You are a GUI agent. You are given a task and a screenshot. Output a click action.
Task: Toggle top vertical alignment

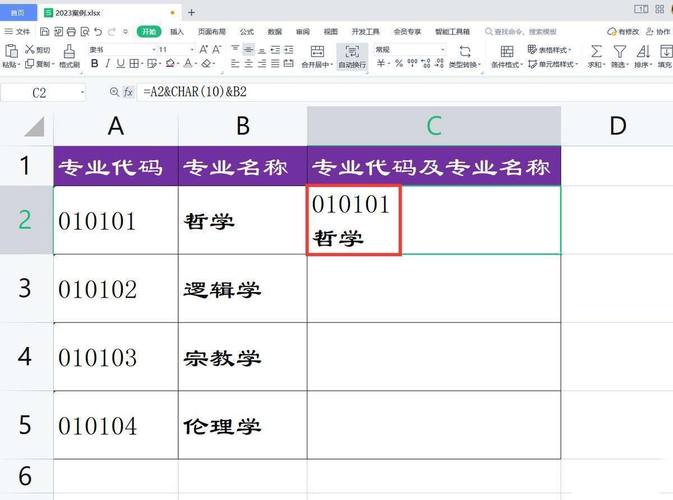235,49
